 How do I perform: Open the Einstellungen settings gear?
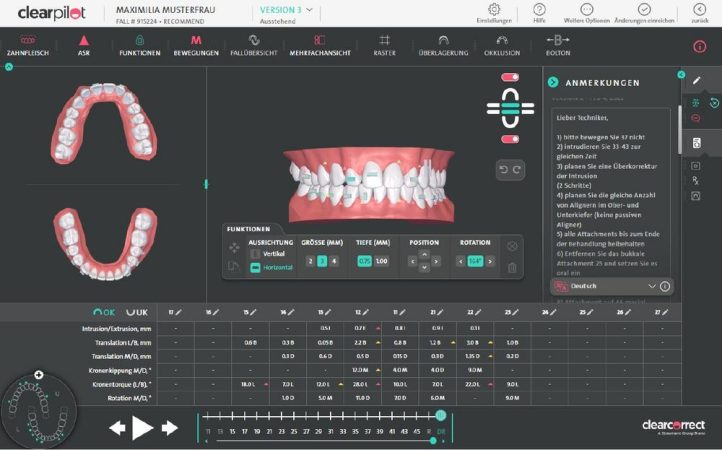(x=494, y=13)
